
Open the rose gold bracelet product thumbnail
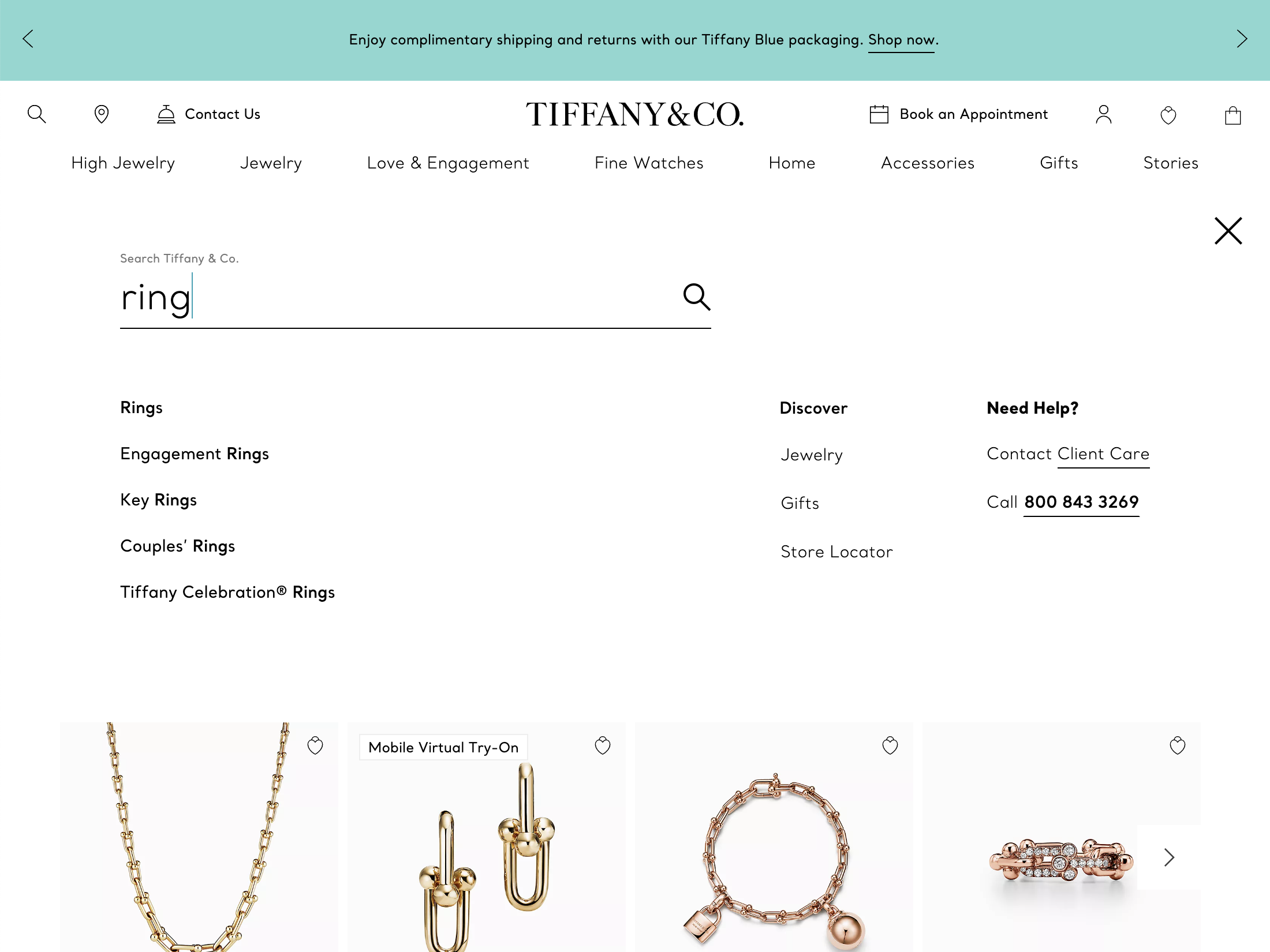(x=774, y=837)
